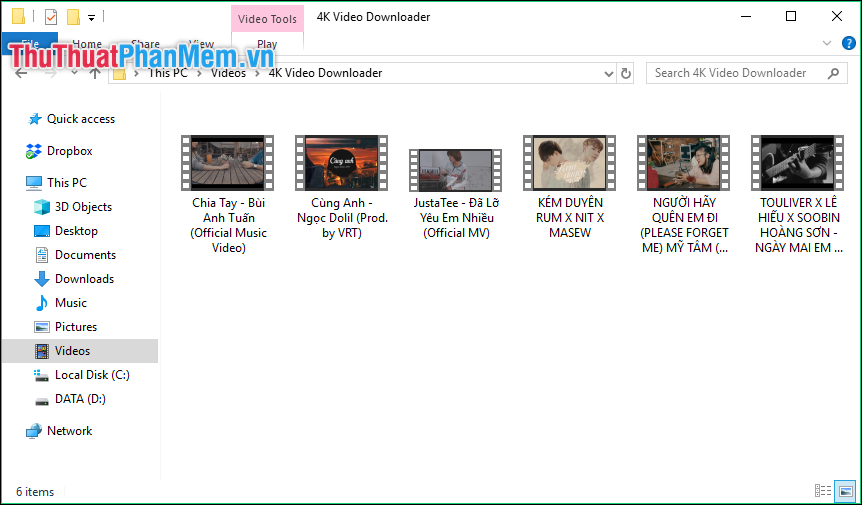The image size is (862, 505).
Task: Click the '6 items' status bar text
Action: [35, 492]
